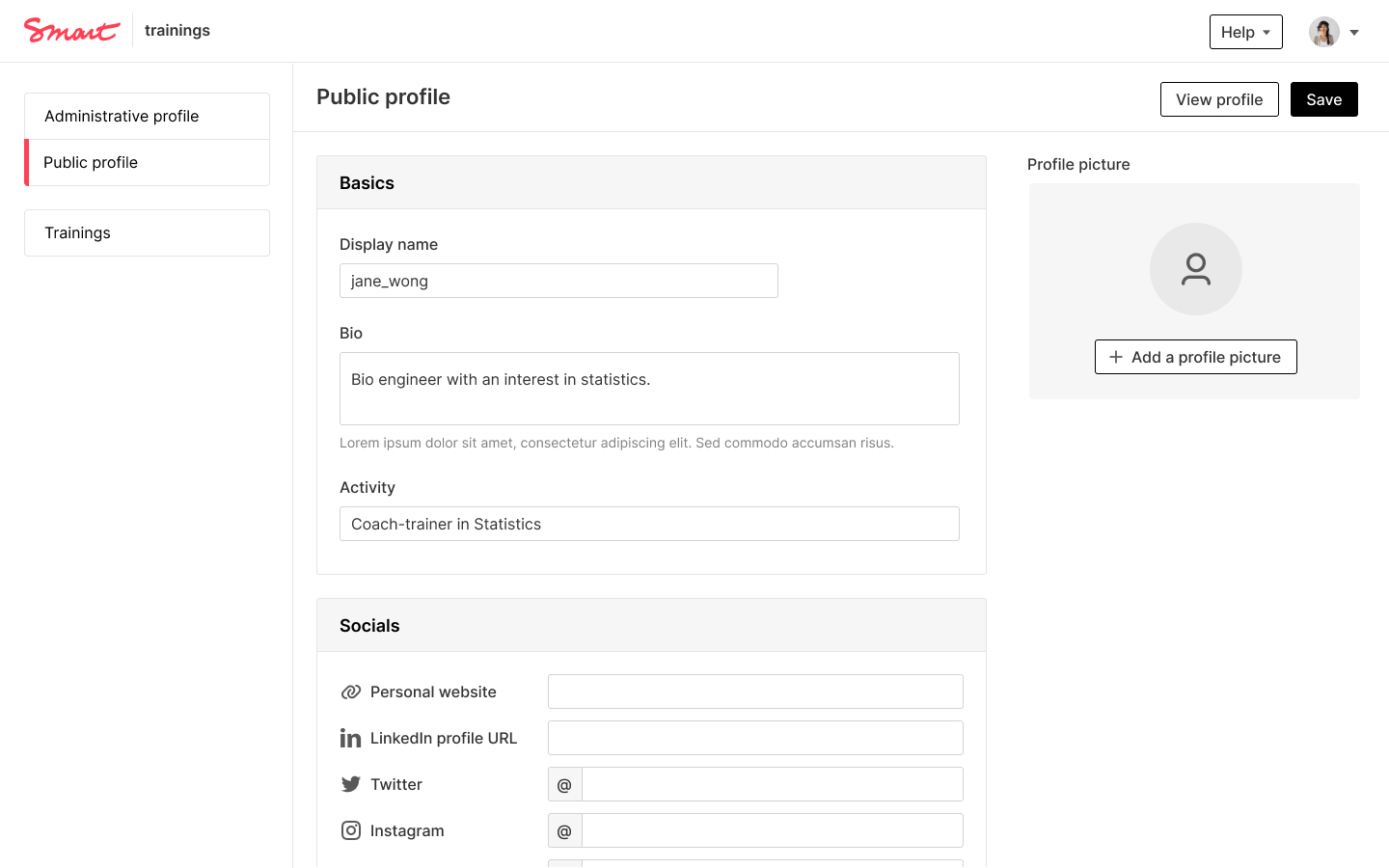
Task: Click the Public profile page title
Action: (x=383, y=97)
